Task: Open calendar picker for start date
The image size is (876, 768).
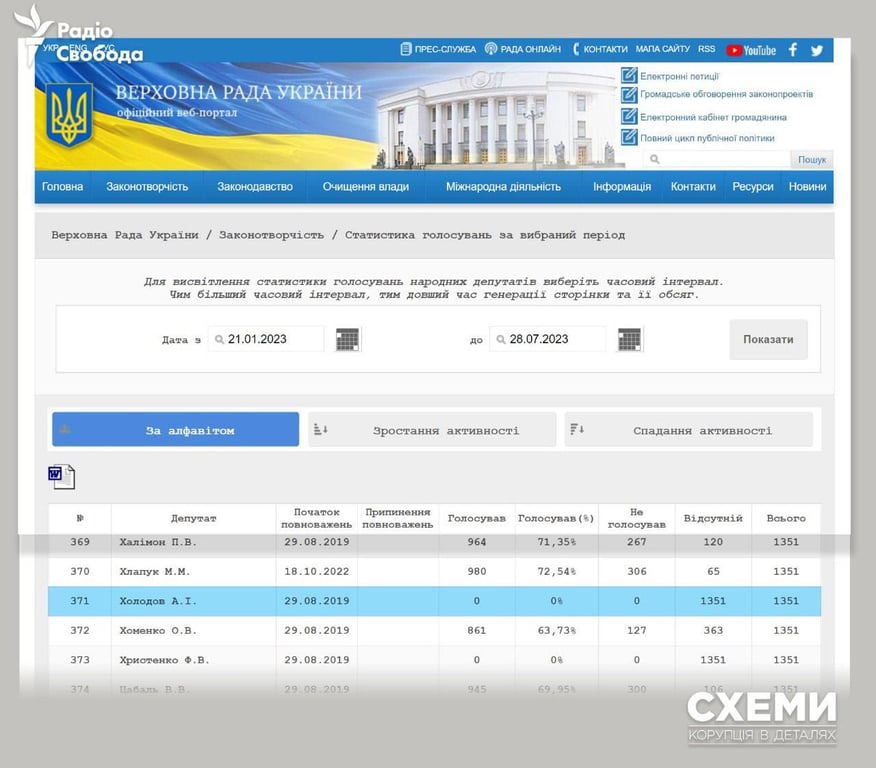Action: 348,340
